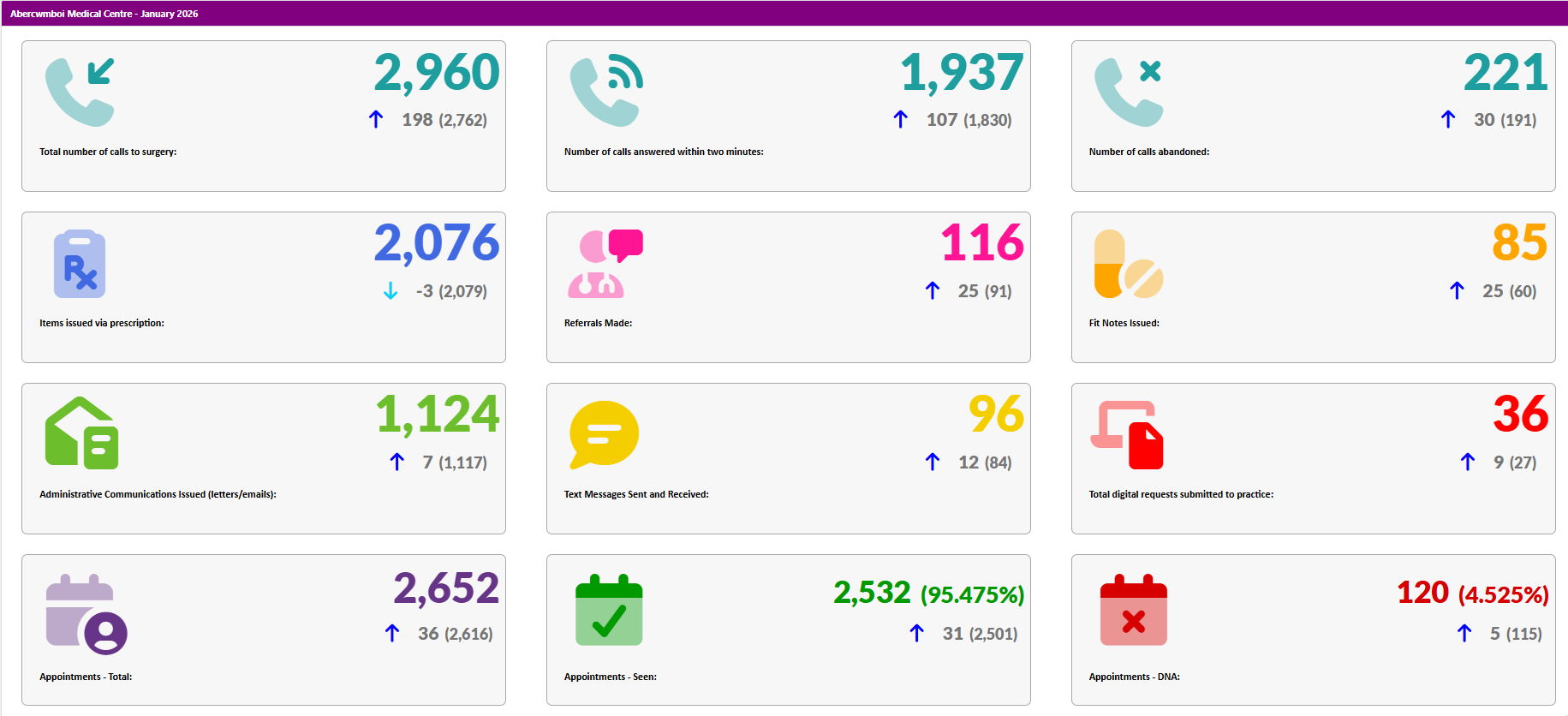Click the purple appointments calendar icon
Viewport: 1568px width, 716px height.
(86, 612)
